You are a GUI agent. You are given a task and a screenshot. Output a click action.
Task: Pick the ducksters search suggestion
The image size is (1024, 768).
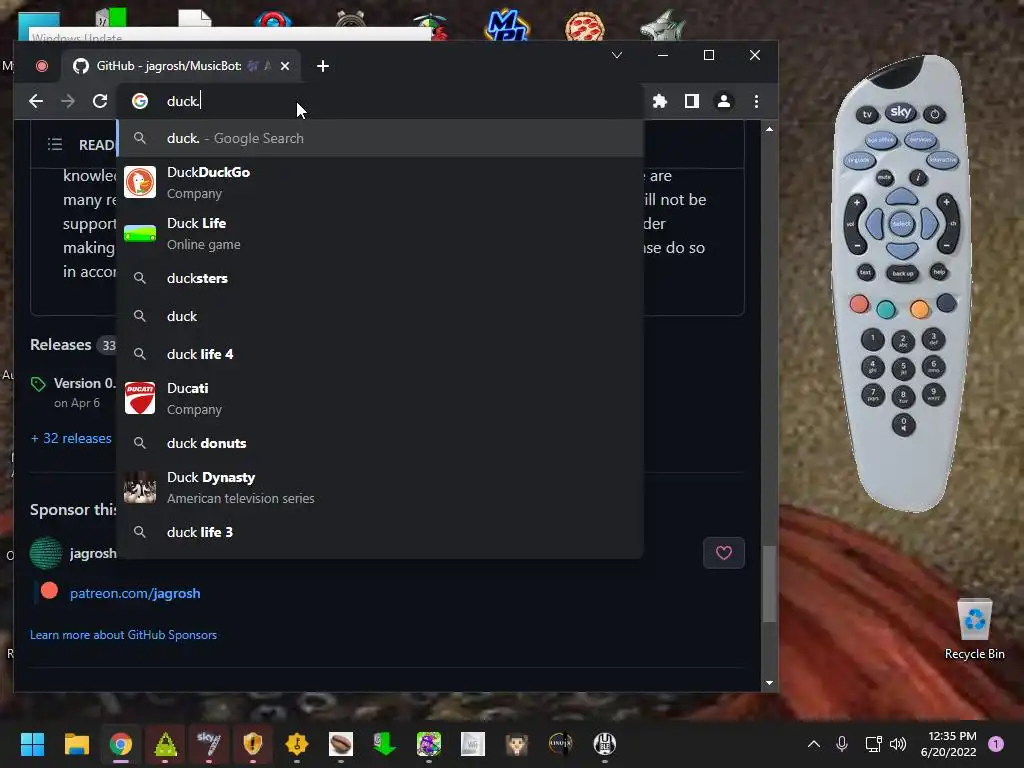click(x=380, y=278)
